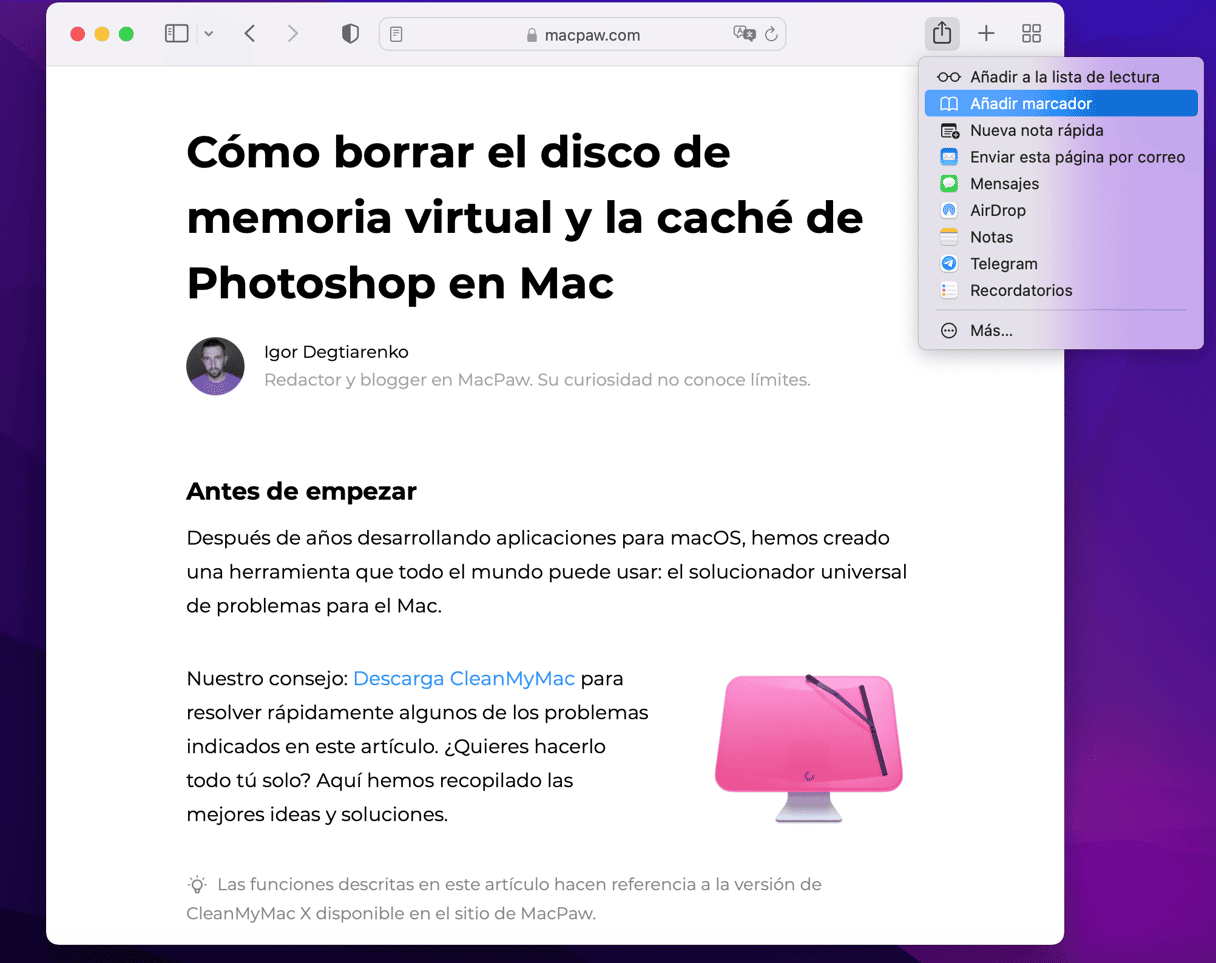Show Reader view icon in address bar
Viewport: 1216px width, 963px height.
(x=396, y=34)
